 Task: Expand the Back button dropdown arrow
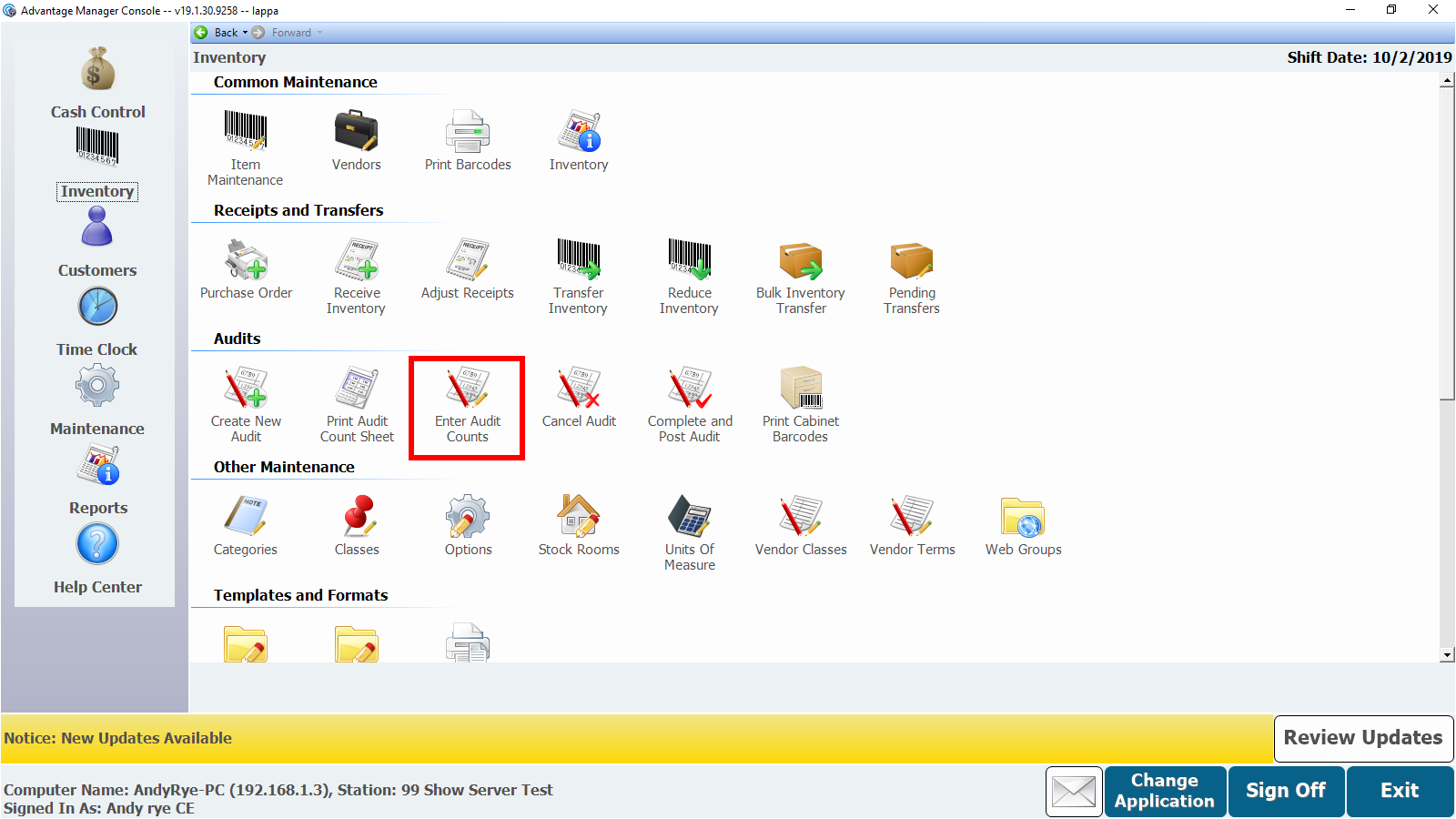coord(245,33)
